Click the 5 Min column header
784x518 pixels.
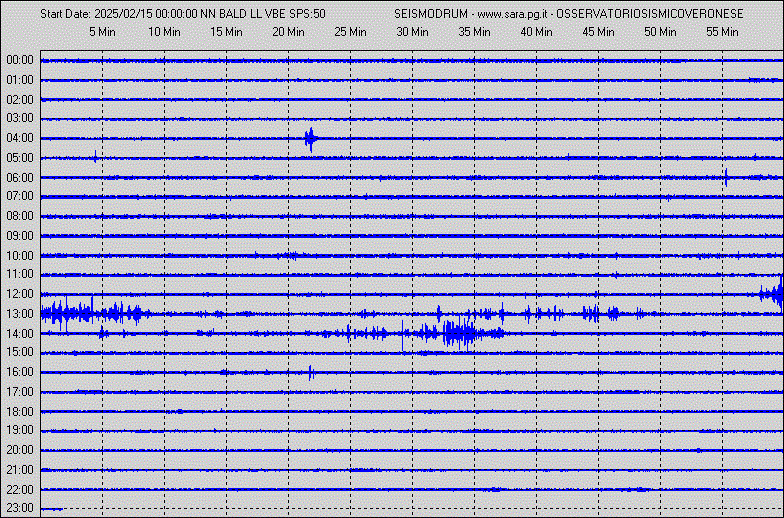(x=102, y=32)
